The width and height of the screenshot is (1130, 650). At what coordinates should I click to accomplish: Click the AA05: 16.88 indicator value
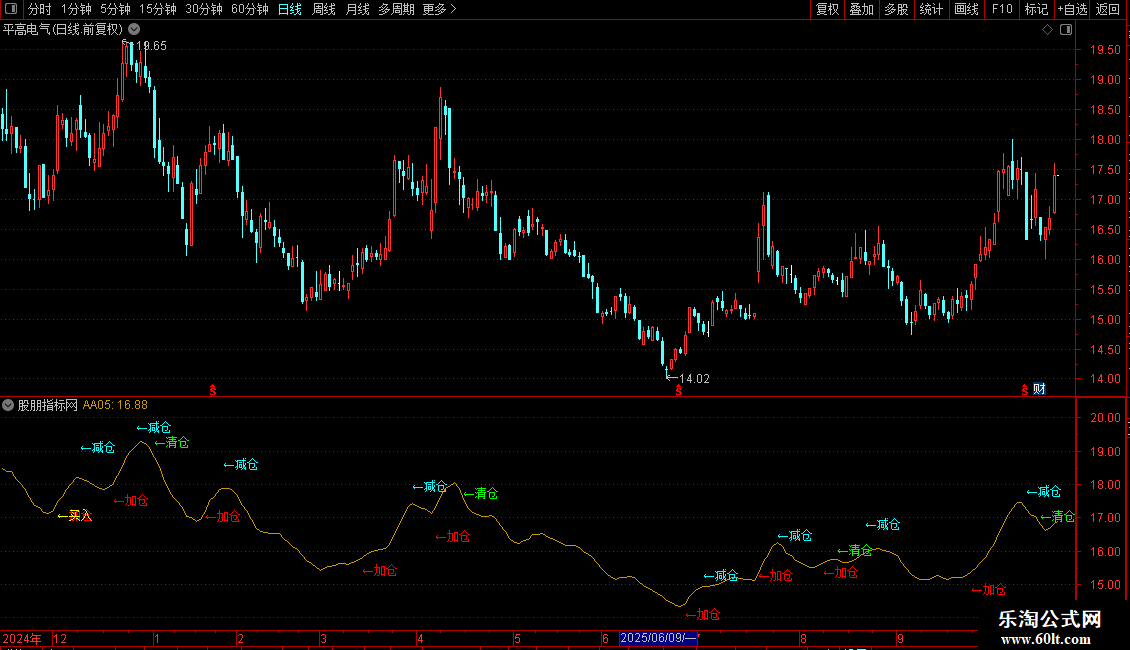pos(115,405)
